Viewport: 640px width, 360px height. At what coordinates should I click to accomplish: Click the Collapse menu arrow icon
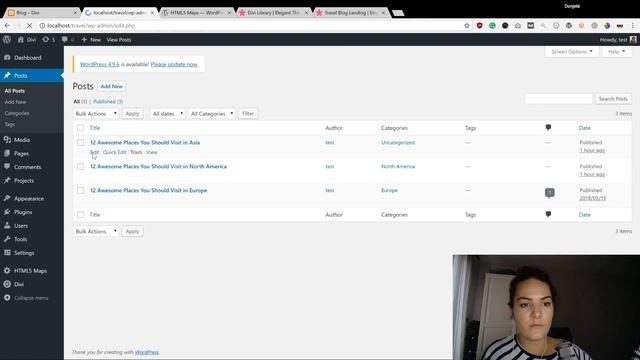pyautogui.click(x=7, y=298)
